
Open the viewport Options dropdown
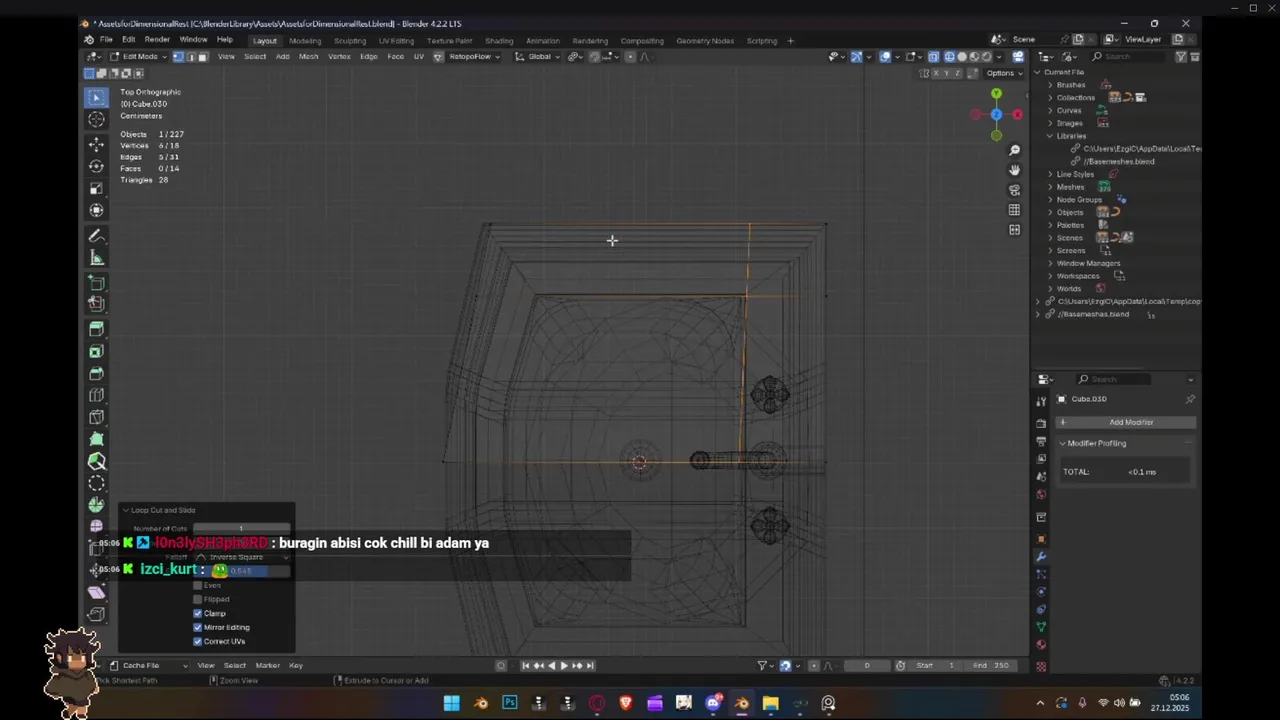pyautogui.click(x=1003, y=73)
